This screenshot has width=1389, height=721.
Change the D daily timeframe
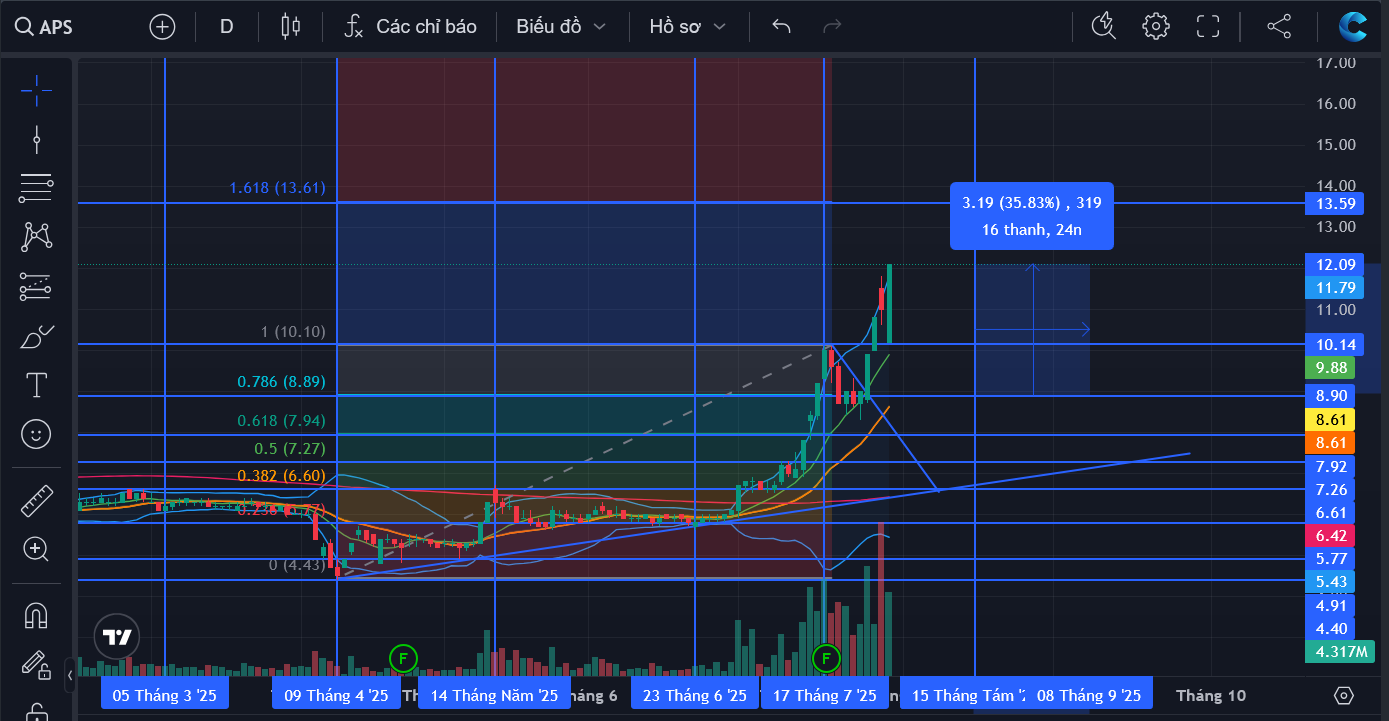click(227, 27)
